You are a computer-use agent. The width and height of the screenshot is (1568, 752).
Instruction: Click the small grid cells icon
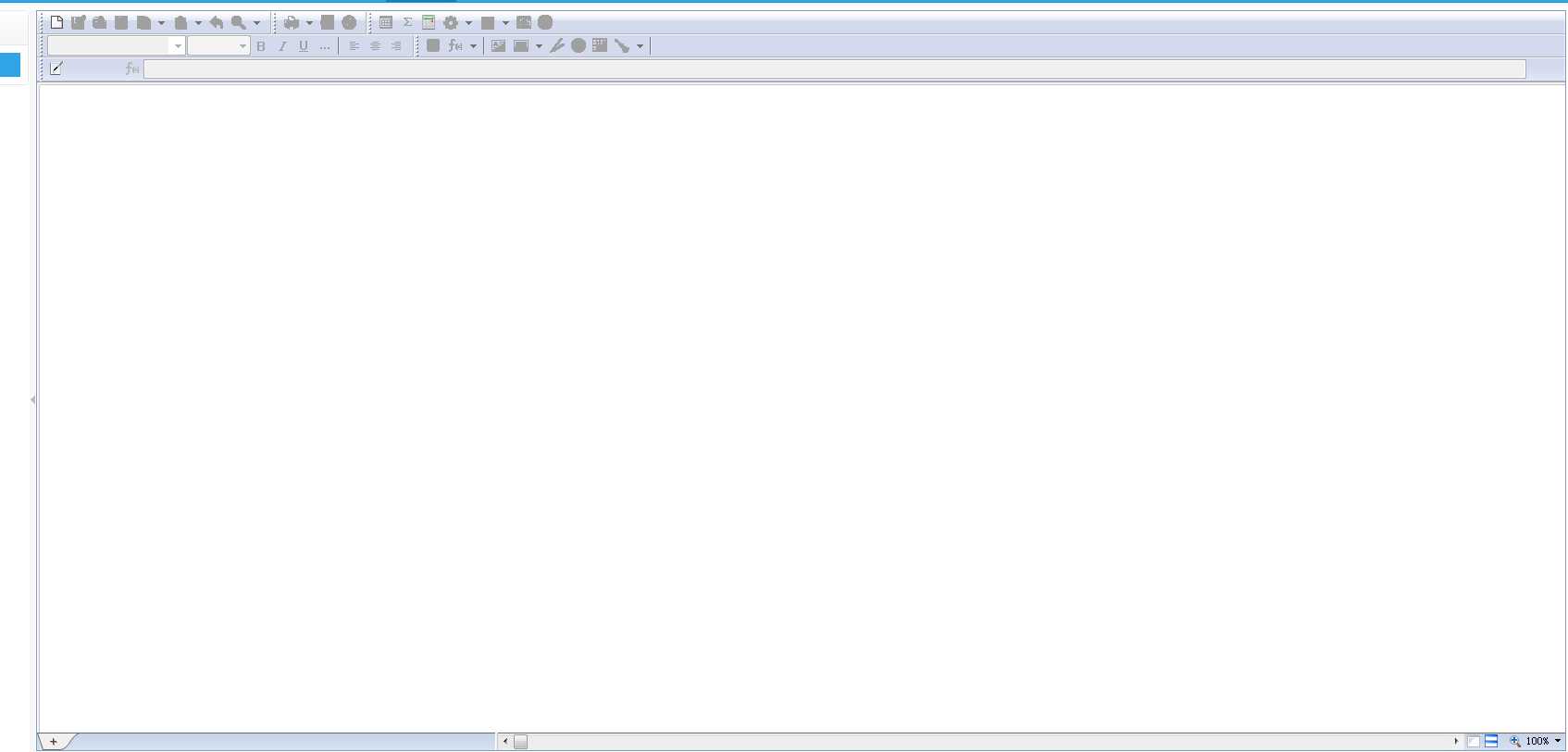pos(600,45)
